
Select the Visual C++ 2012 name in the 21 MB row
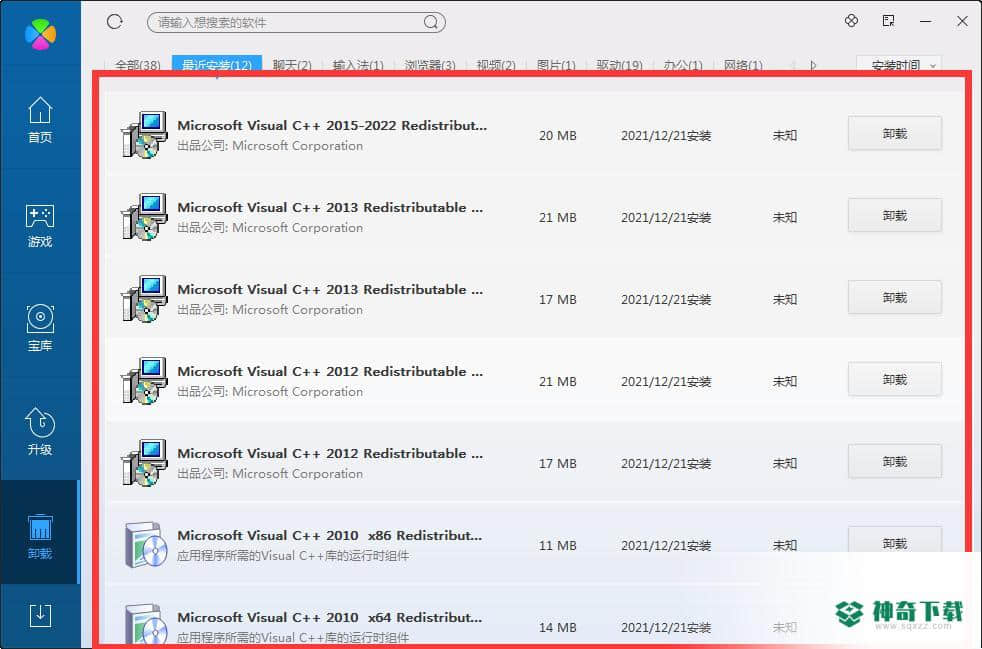pyautogui.click(x=330, y=371)
